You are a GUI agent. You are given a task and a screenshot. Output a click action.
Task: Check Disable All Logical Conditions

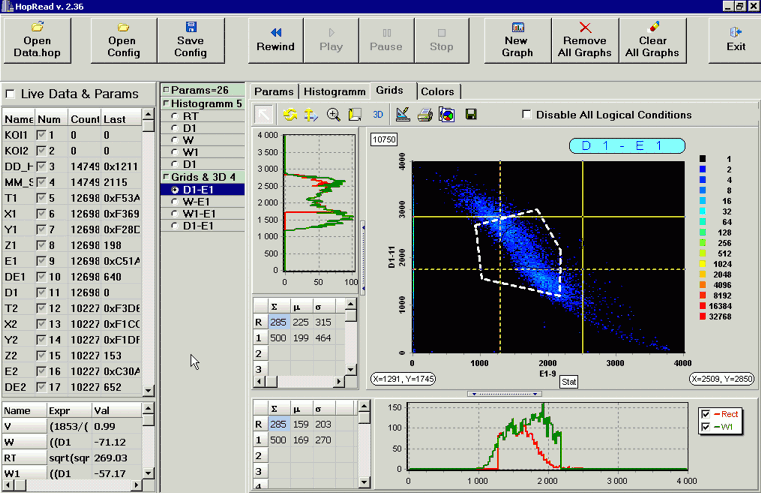point(527,115)
